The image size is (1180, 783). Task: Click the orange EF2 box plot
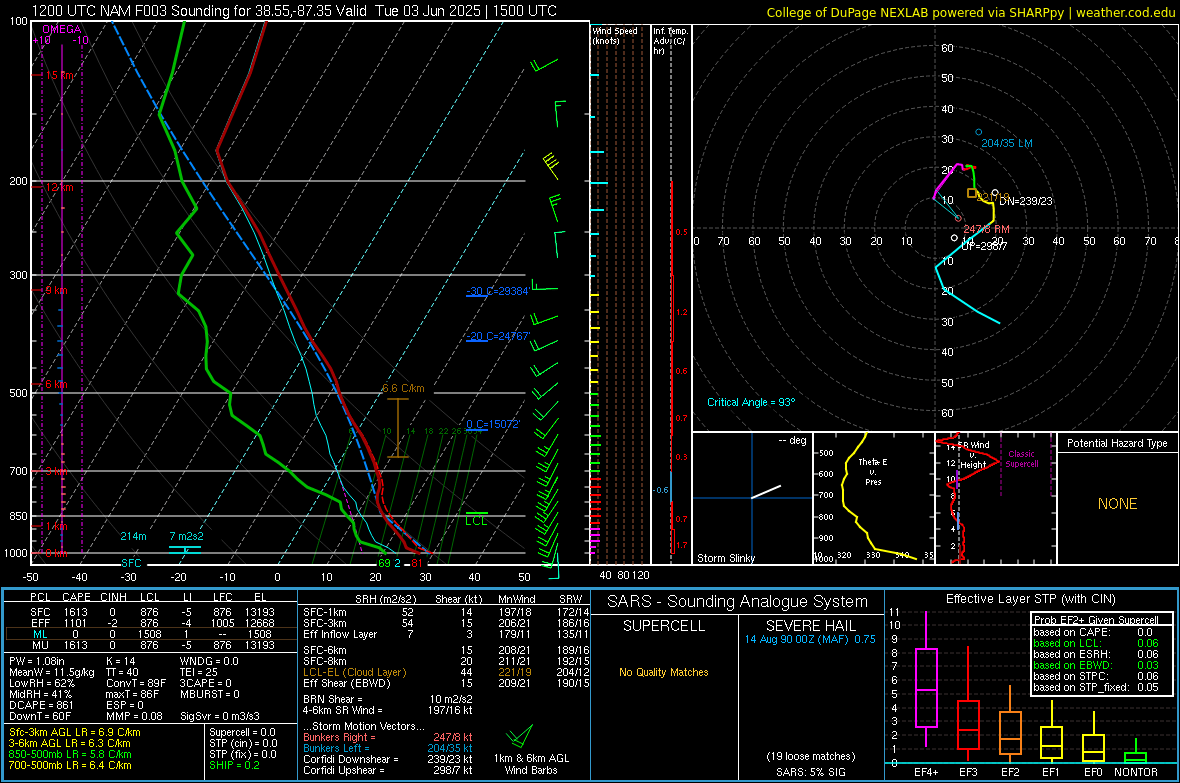pos(1010,724)
